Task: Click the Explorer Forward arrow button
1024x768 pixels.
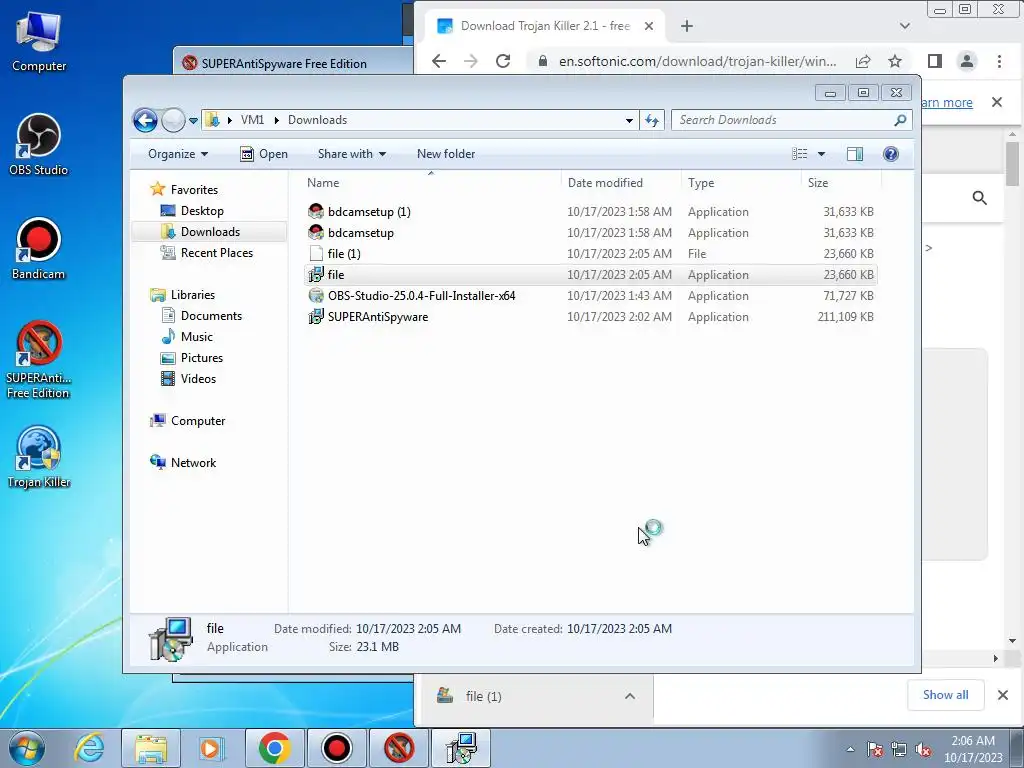Action: [173, 120]
